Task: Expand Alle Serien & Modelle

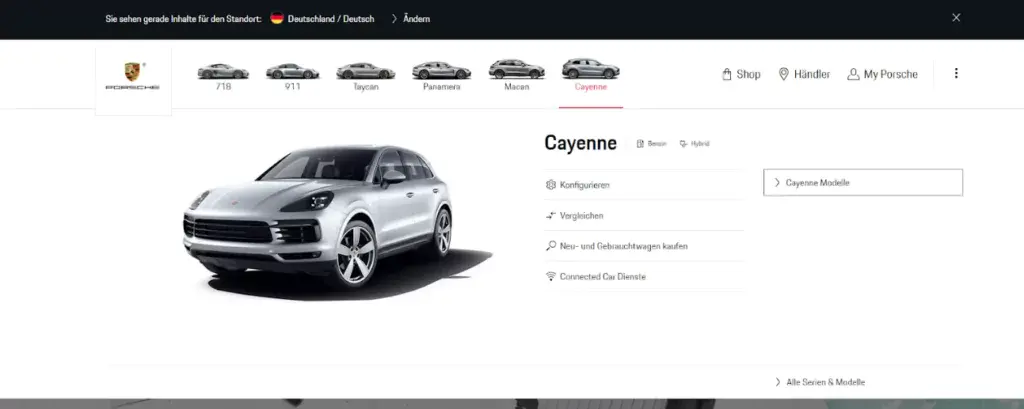Action: (x=820, y=382)
